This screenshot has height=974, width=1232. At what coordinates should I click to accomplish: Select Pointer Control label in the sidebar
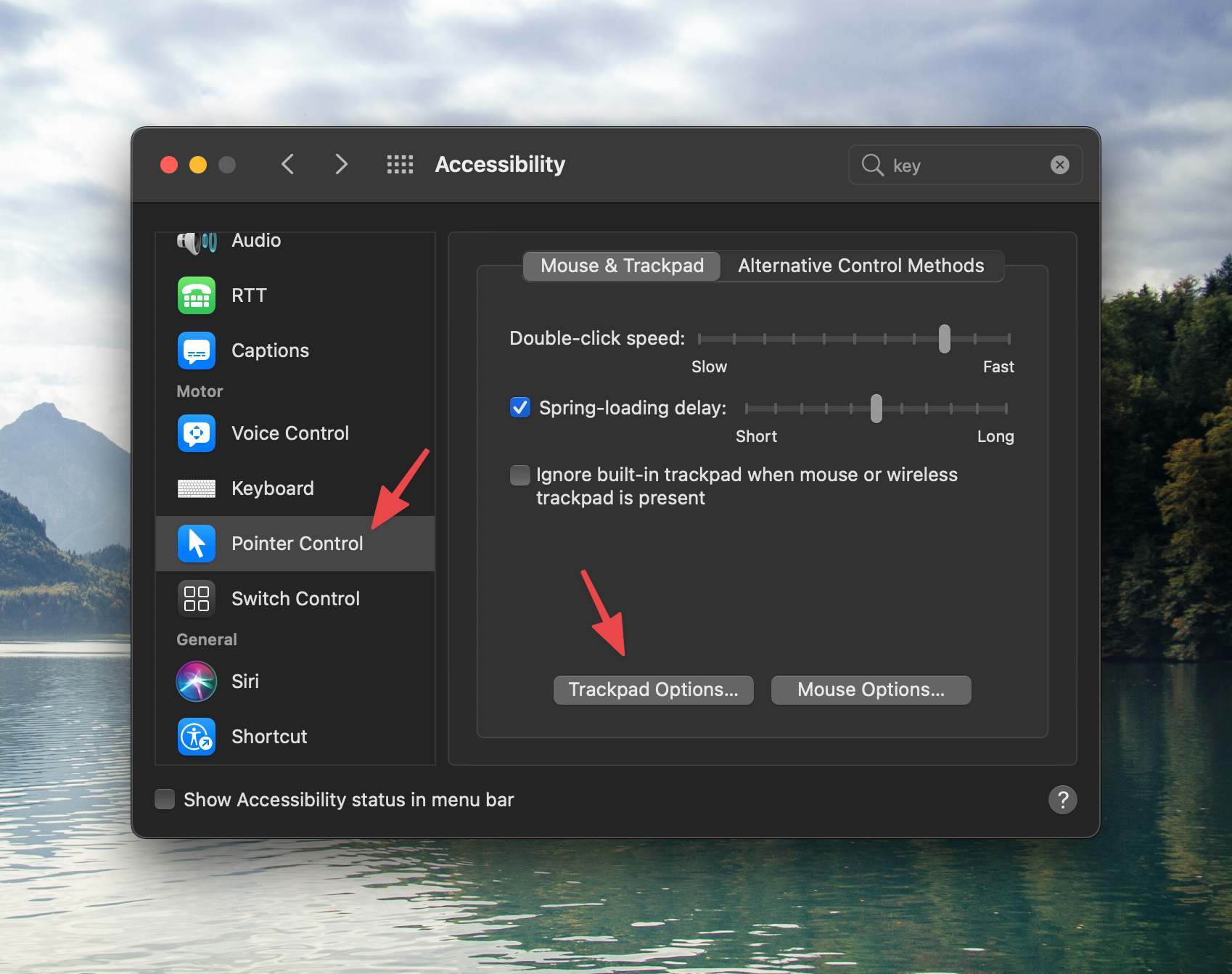[x=297, y=544]
